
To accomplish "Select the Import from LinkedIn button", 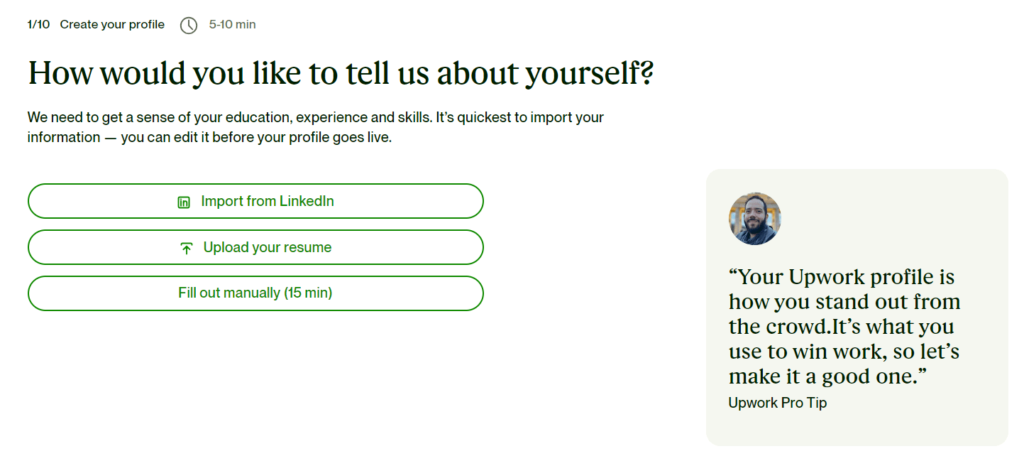I will click(x=255, y=201).
